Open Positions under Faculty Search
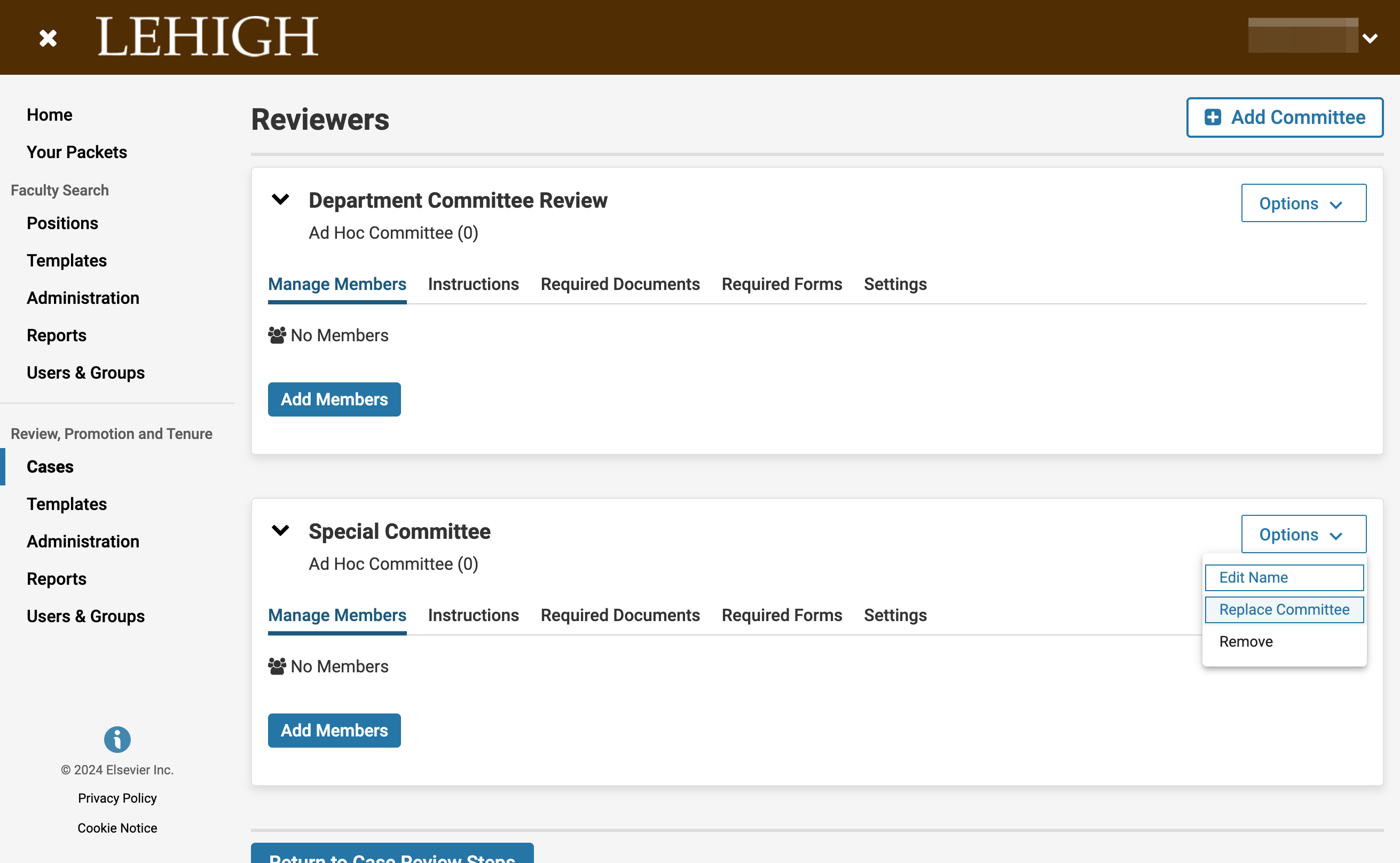Viewport: 1400px width, 863px height. coord(62,223)
